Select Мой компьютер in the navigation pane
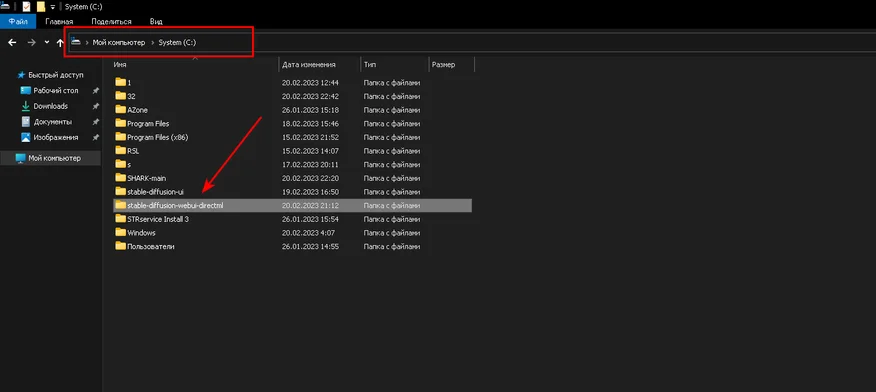This screenshot has height=392, width=876. [x=54, y=158]
